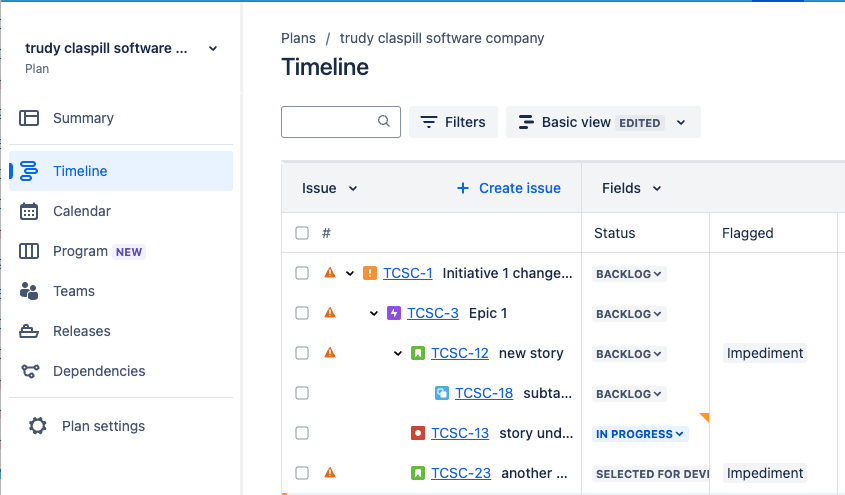Click the Dependencies link icon
The width and height of the screenshot is (845, 495).
[30, 371]
